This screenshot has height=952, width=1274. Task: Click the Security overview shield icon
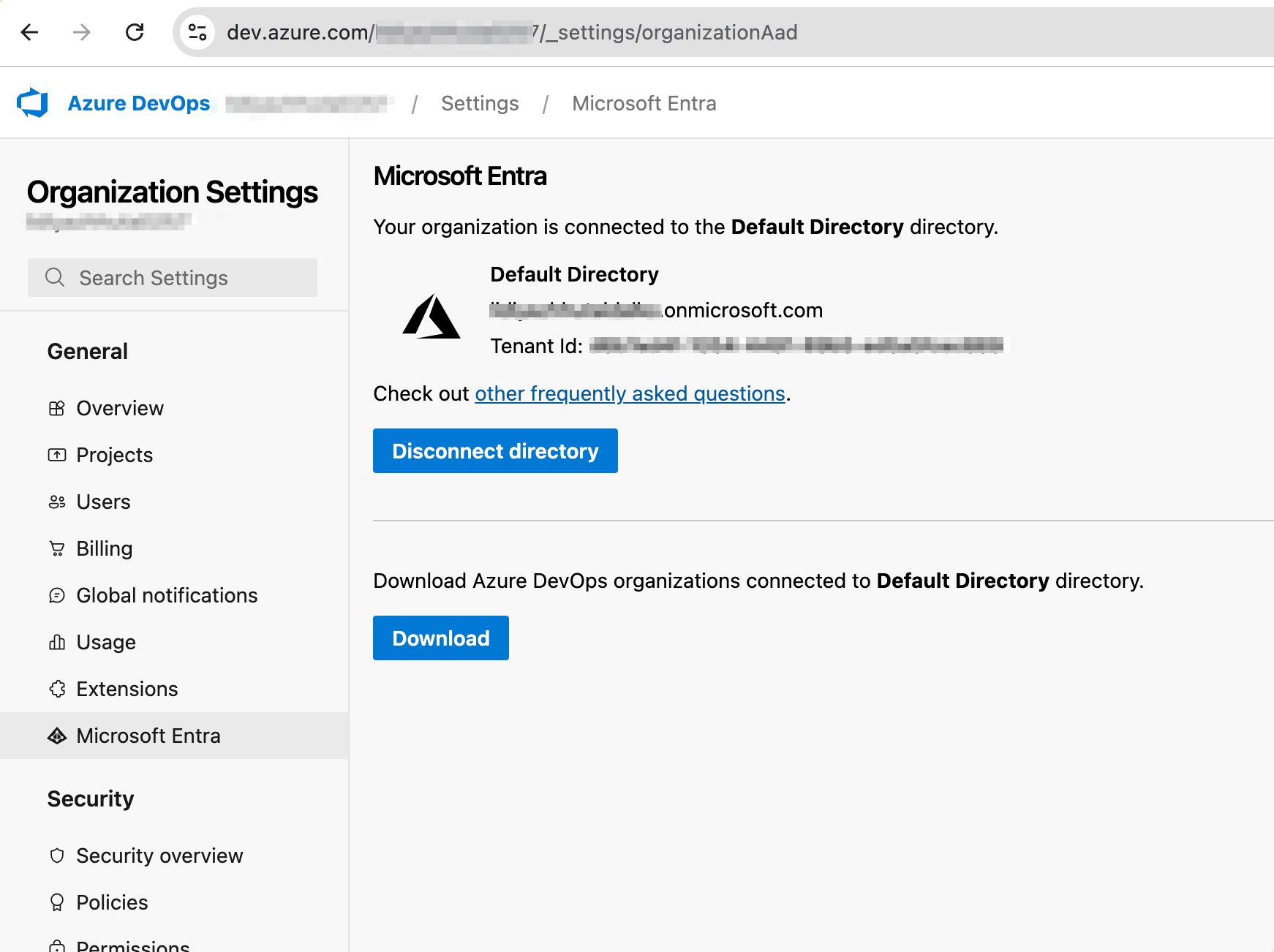click(x=57, y=856)
